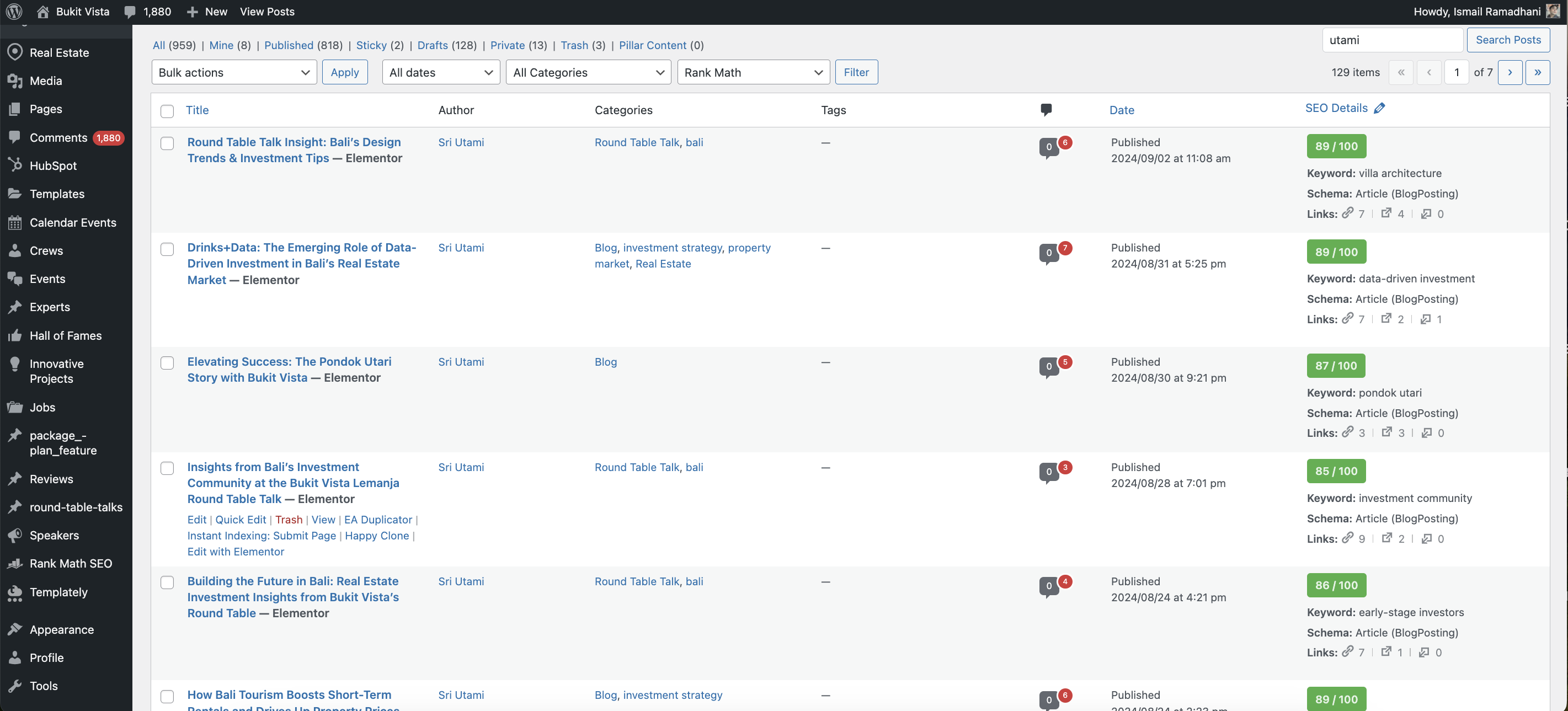
Task: Show Trash posts filter
Action: click(574, 45)
